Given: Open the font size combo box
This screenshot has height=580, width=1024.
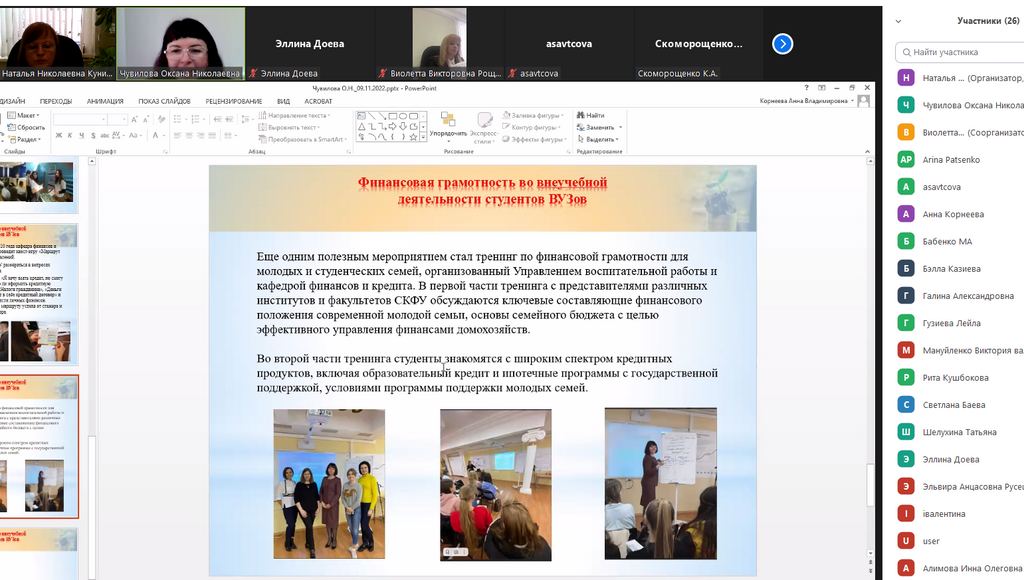Looking at the screenshot, I should point(118,119).
